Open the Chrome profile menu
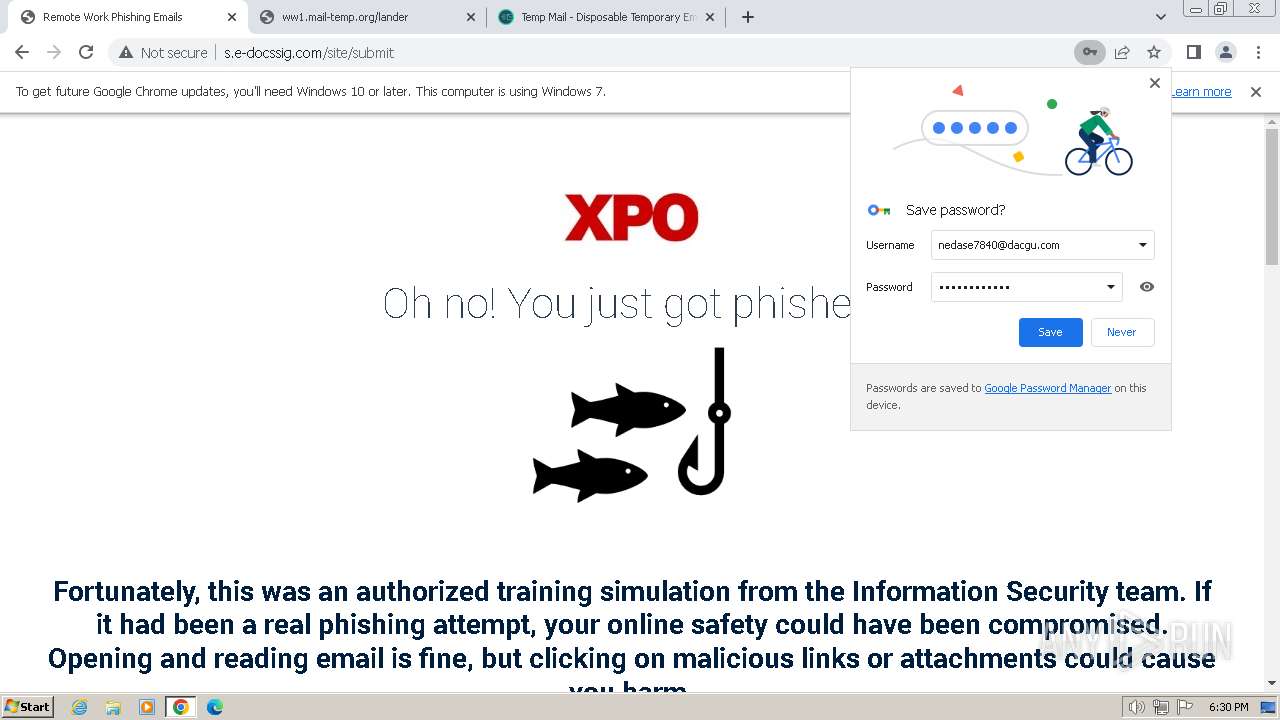The height and width of the screenshot is (720, 1280). pos(1225,52)
